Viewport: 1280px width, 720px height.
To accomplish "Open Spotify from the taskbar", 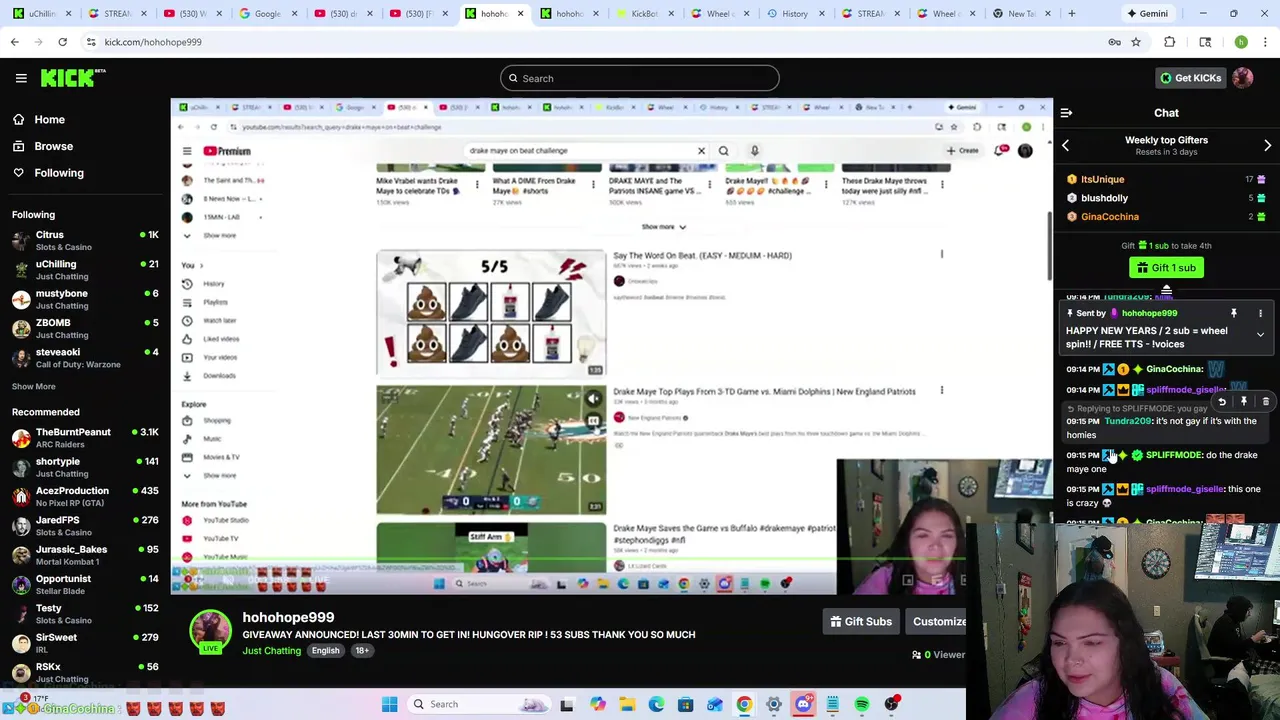I will click(861, 704).
